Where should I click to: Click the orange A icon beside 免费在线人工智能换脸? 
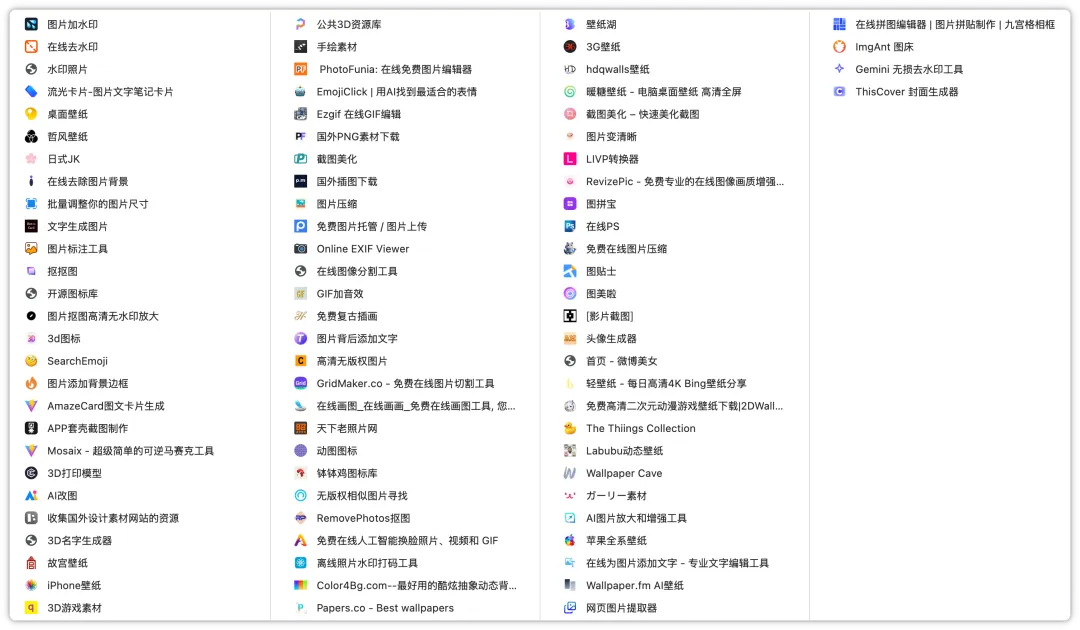click(300, 540)
